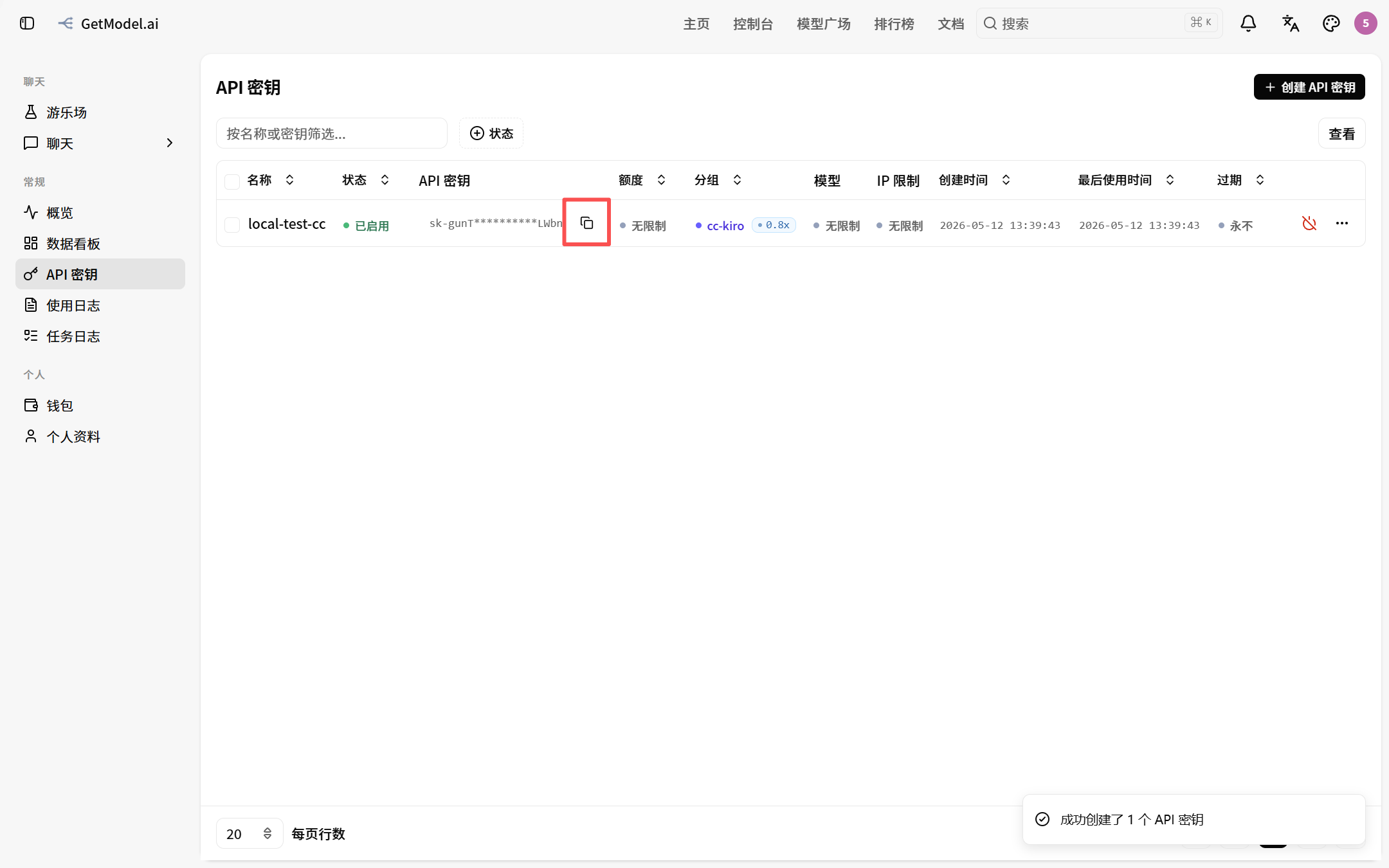The width and height of the screenshot is (1389, 868).
Task: Click 创建 API 密钥 button
Action: 1309,87
